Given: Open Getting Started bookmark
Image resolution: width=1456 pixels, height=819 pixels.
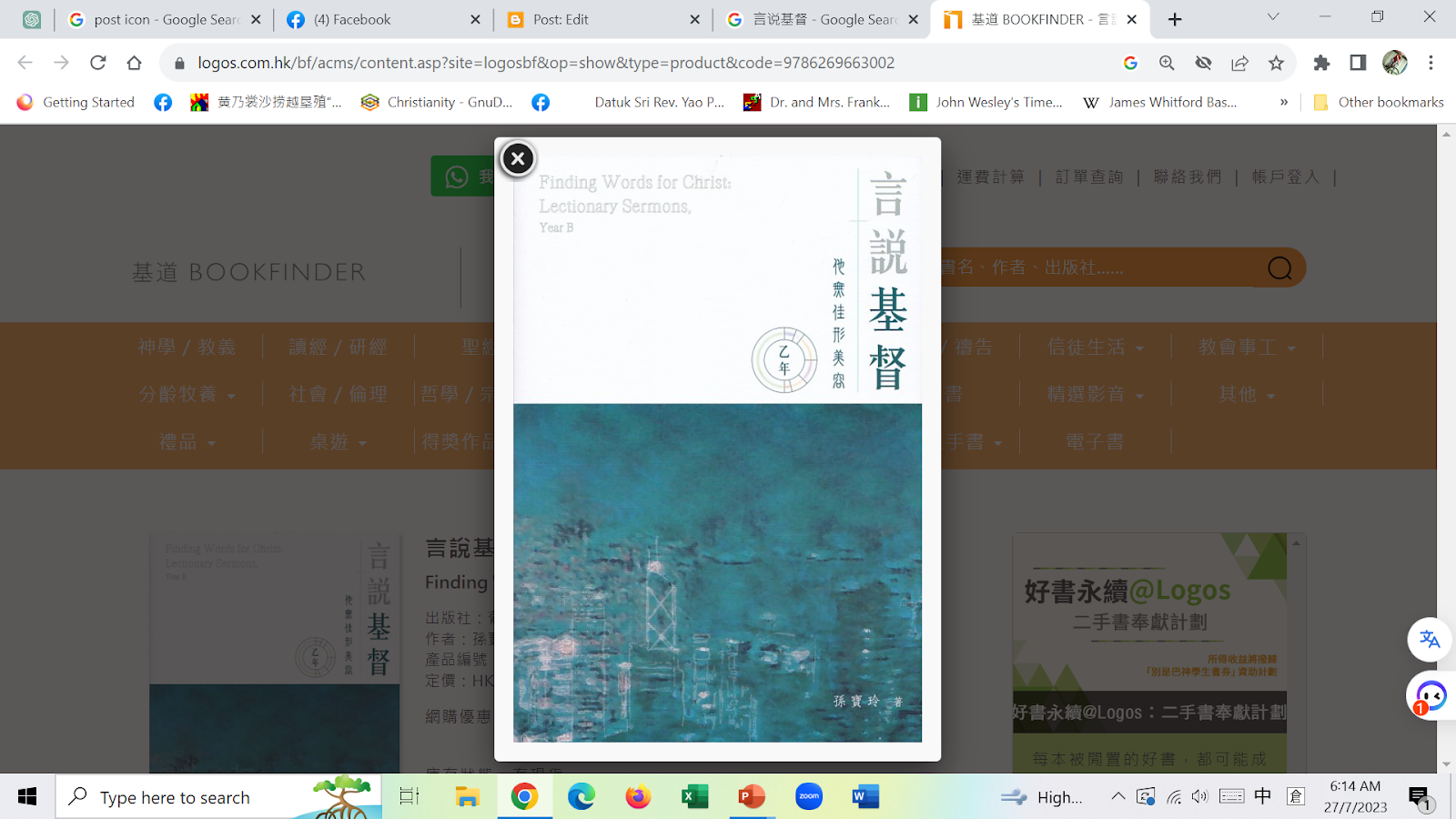Looking at the screenshot, I should coord(76,102).
